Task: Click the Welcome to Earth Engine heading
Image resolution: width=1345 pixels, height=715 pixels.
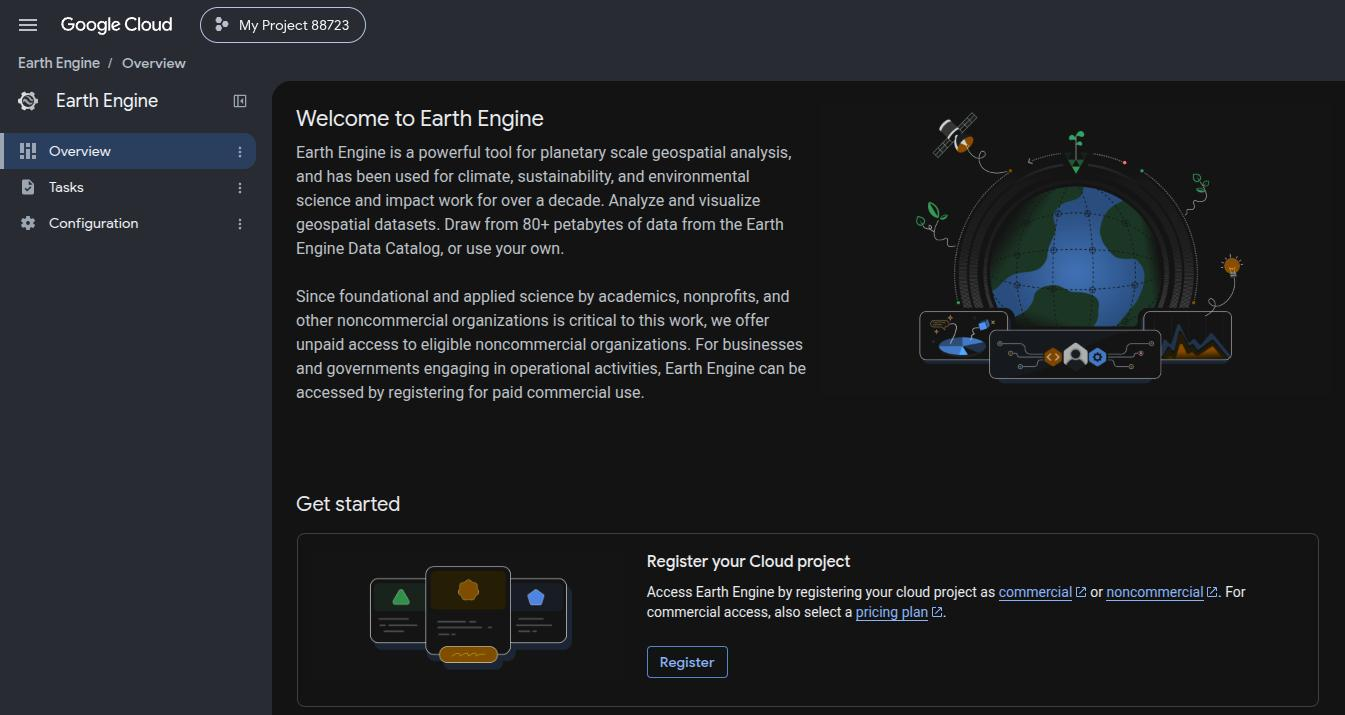Action: tap(420, 119)
